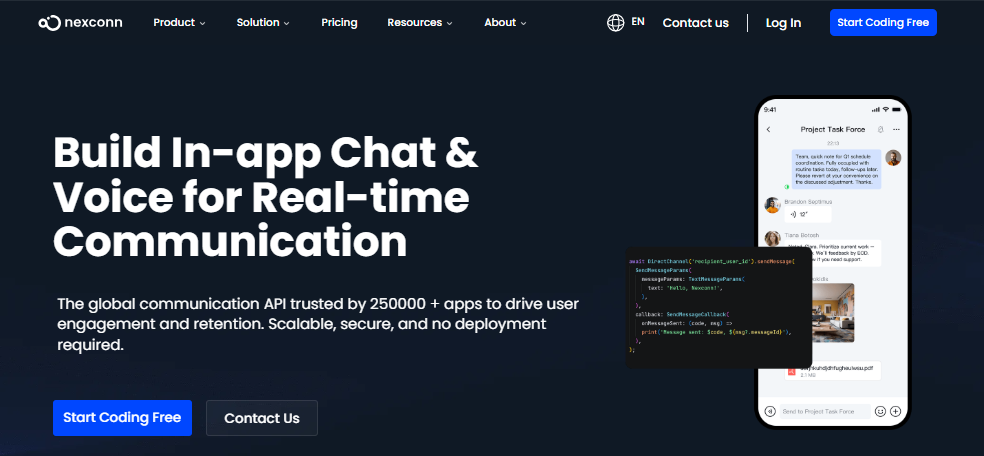The width and height of the screenshot is (984, 456).
Task: Click the 250000 + apps description text
Action: coord(318,324)
